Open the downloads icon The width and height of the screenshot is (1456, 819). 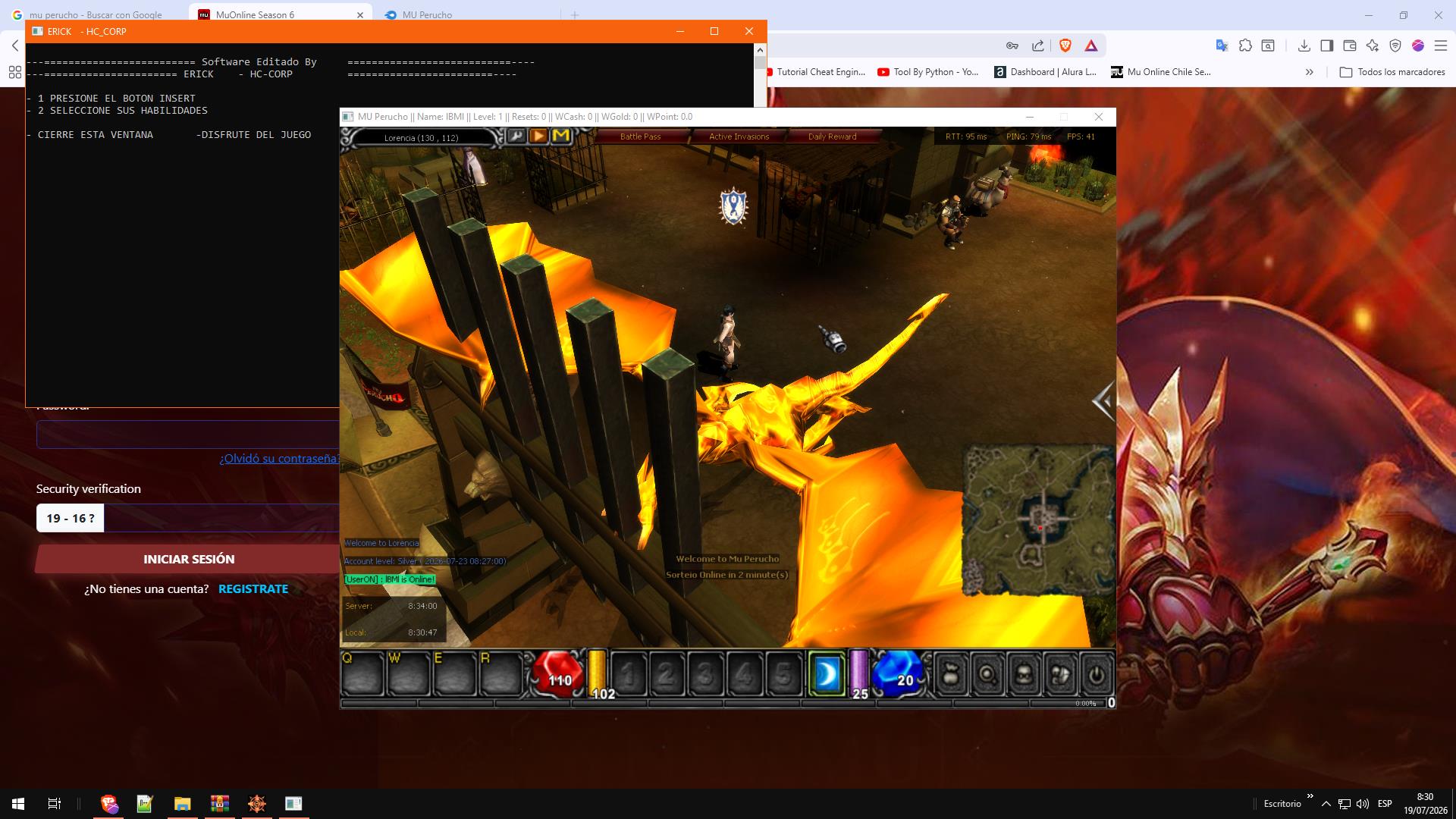point(1304,45)
